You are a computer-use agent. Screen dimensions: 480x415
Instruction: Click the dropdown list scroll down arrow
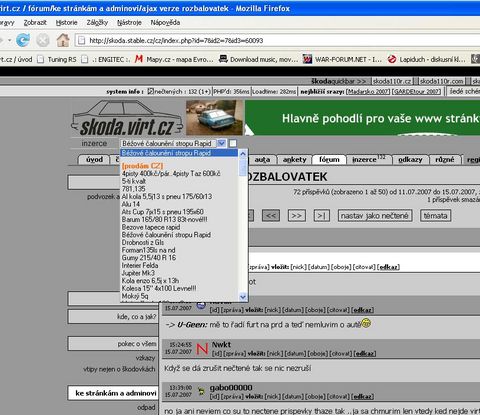243,296
